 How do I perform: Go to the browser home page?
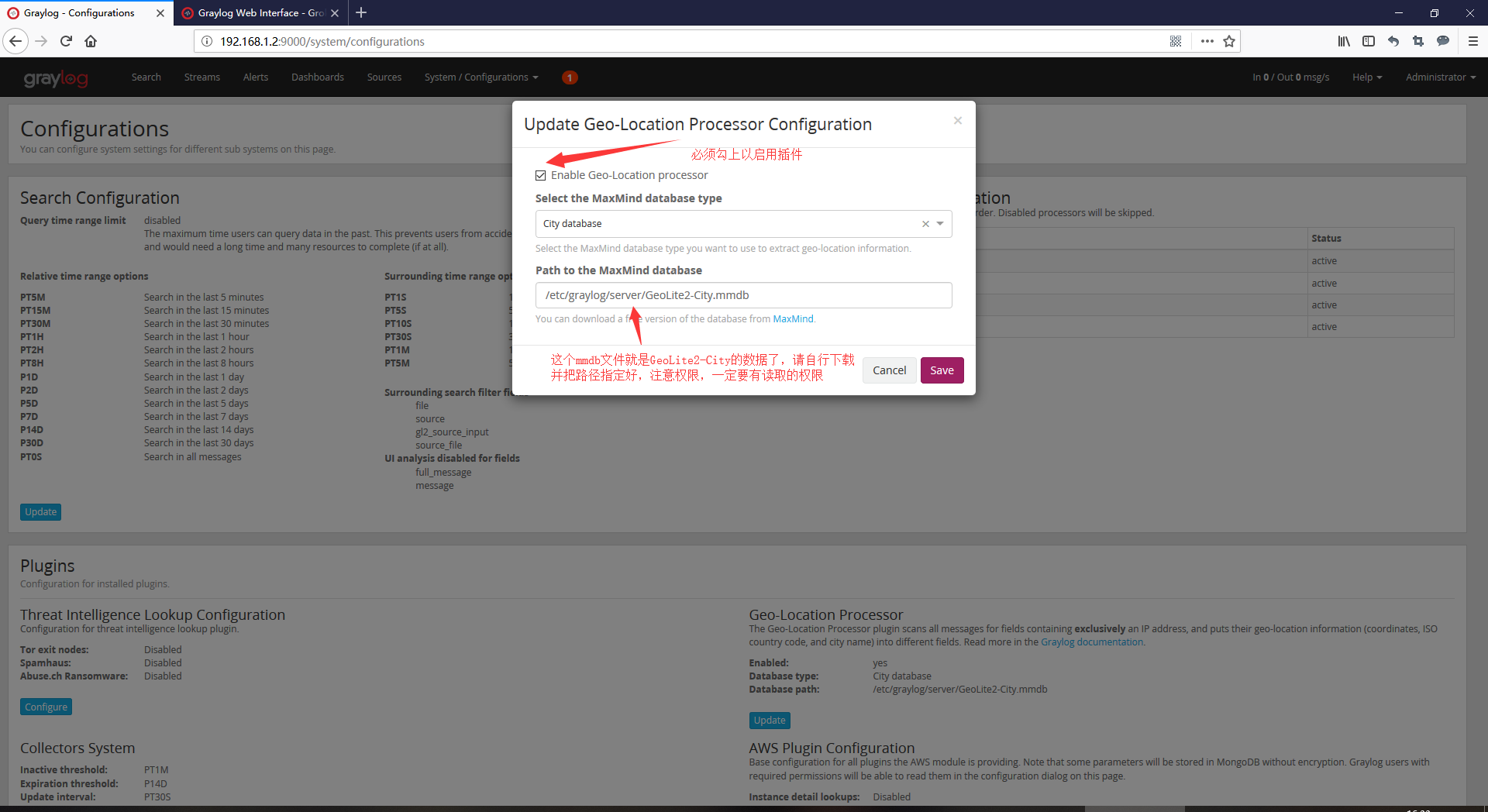[91, 41]
